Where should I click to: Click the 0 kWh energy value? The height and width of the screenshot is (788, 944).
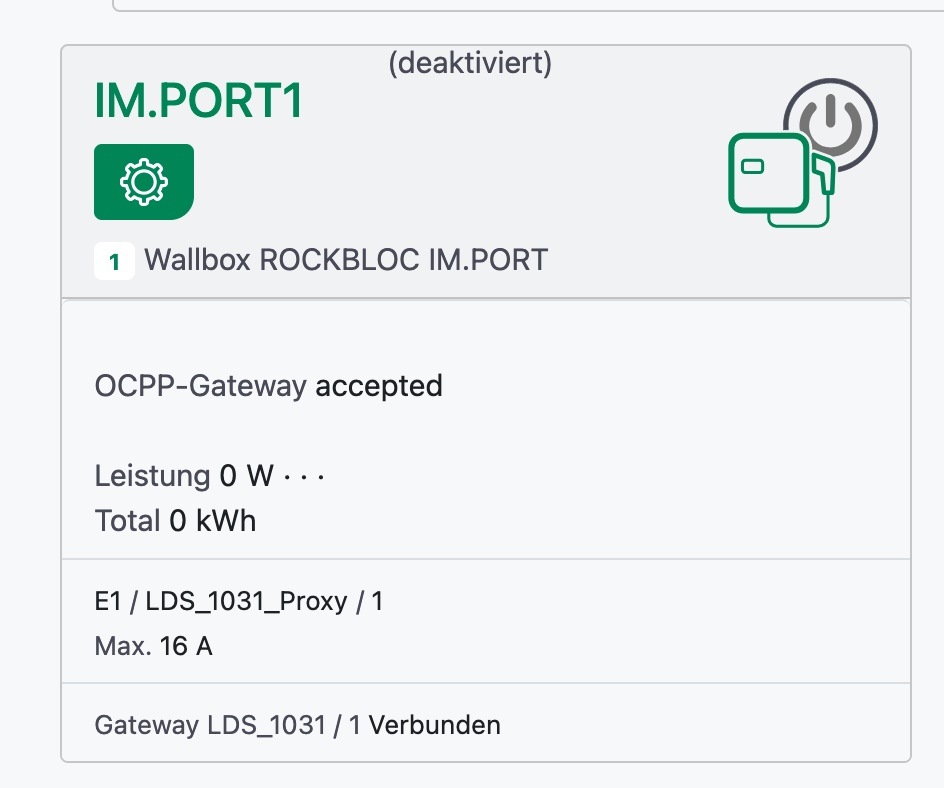pos(212,520)
